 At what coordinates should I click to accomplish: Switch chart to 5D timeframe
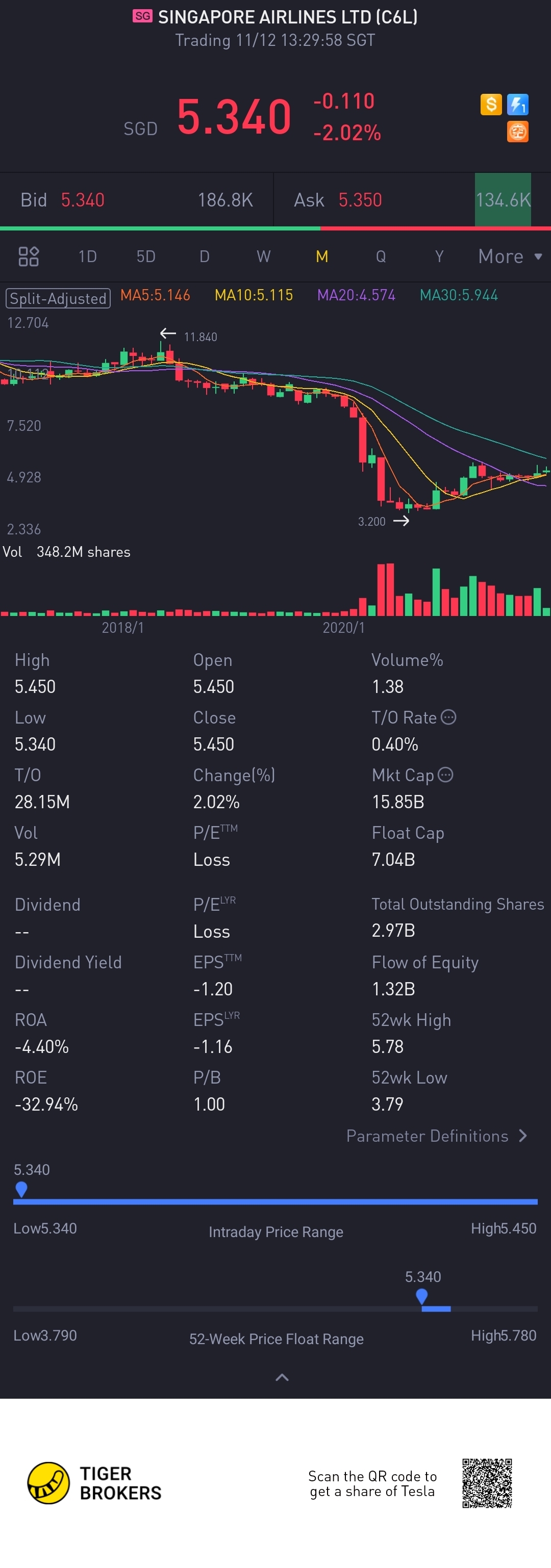145,256
